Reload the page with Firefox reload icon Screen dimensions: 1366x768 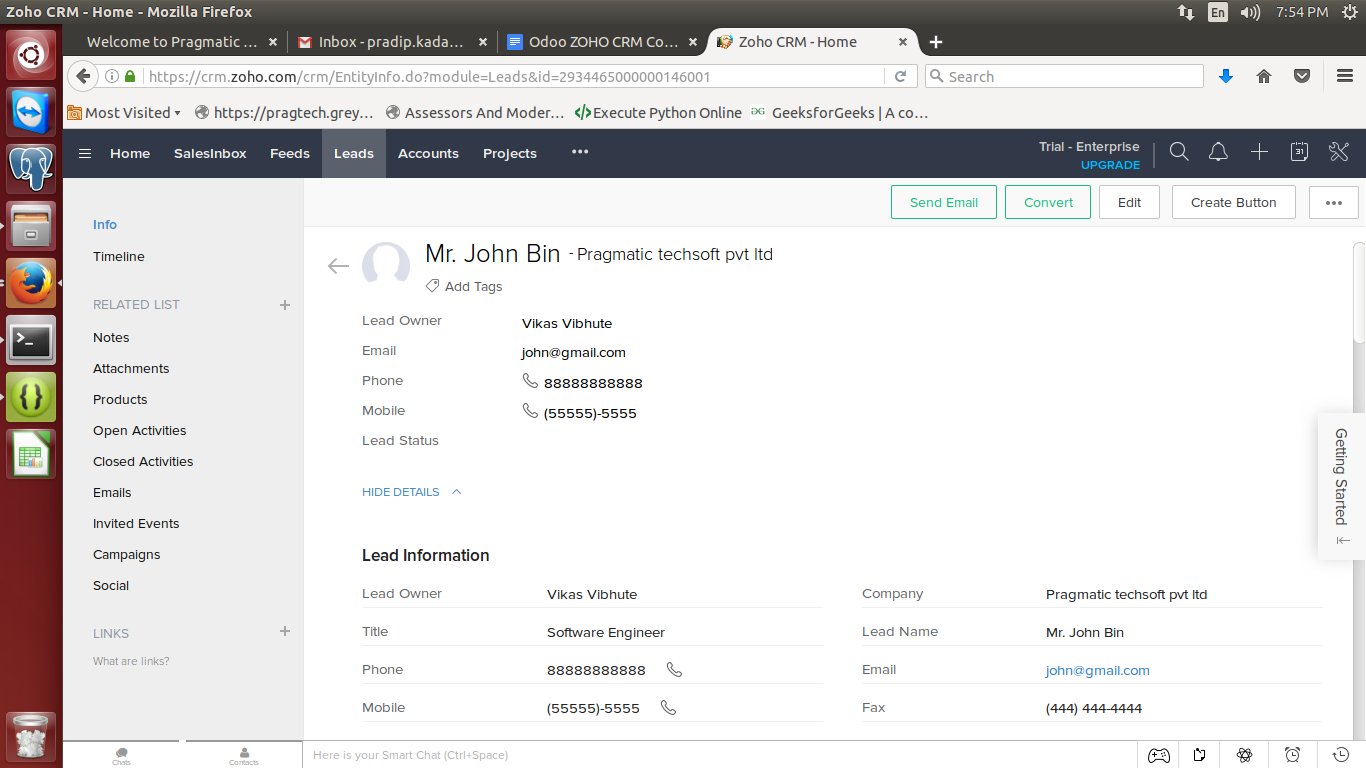tap(900, 76)
